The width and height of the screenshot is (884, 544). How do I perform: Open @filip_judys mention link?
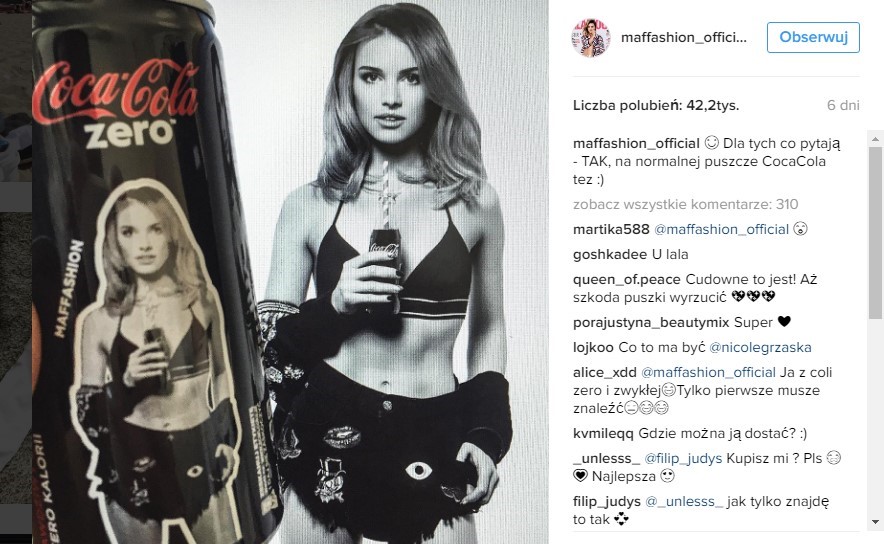[683, 458]
